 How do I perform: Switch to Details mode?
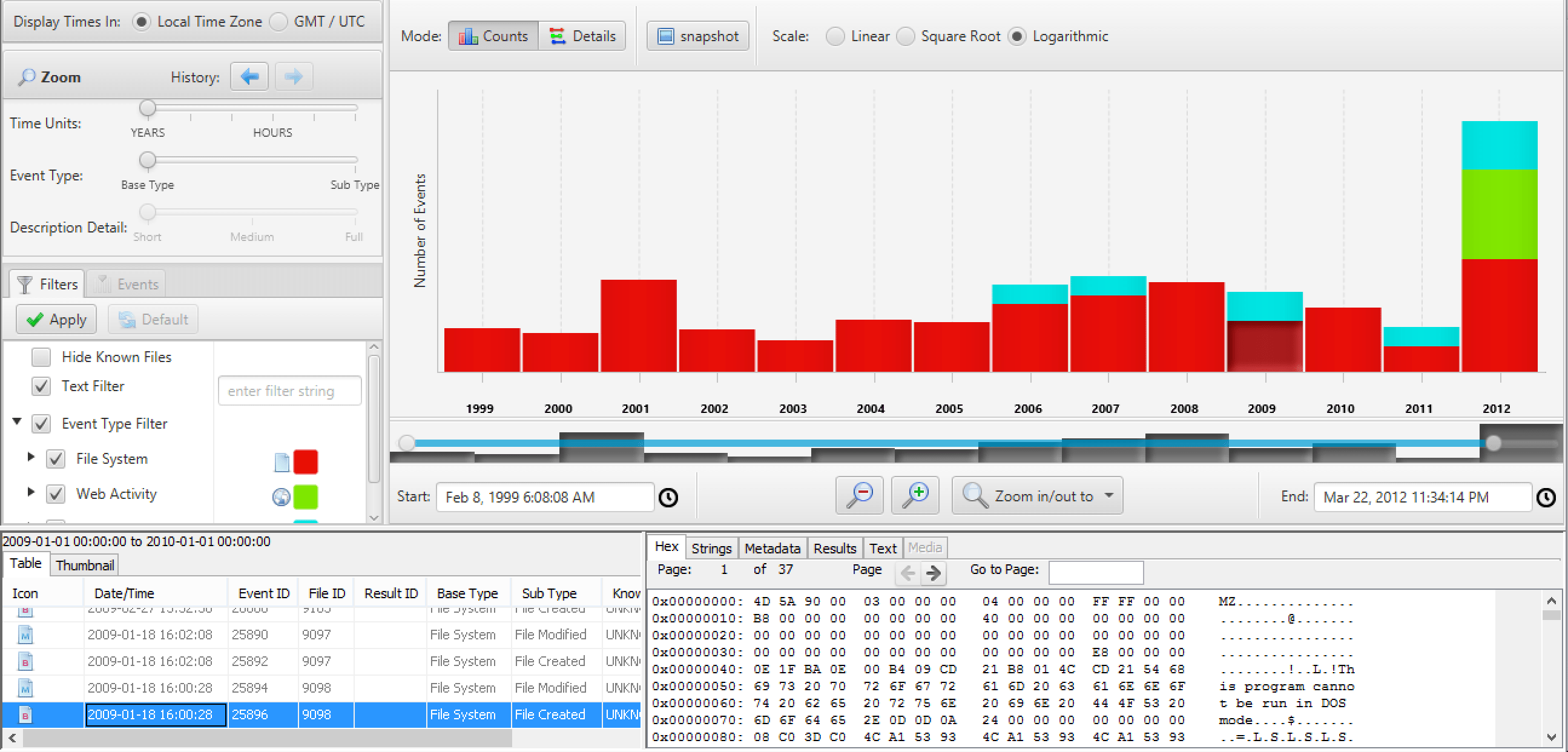(582, 36)
